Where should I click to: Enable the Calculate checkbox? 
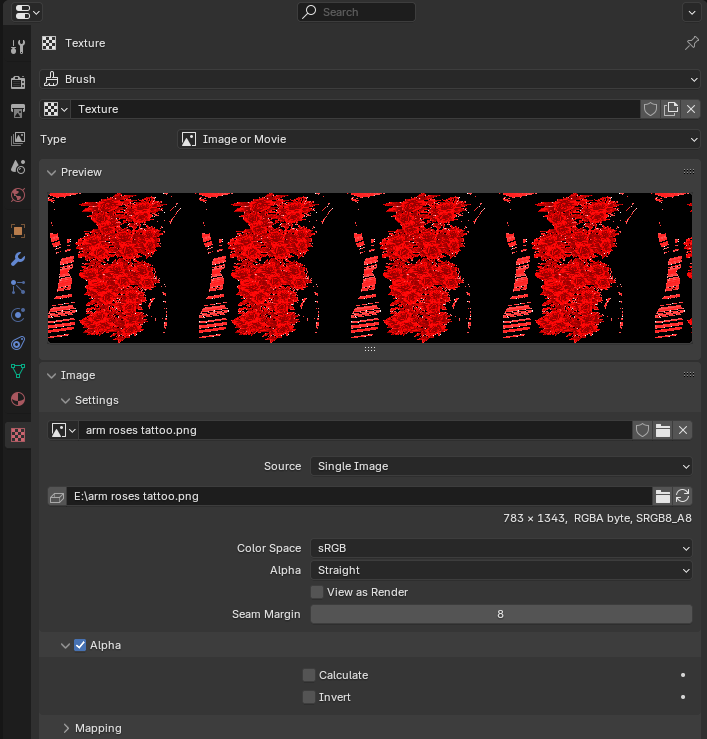tap(309, 675)
